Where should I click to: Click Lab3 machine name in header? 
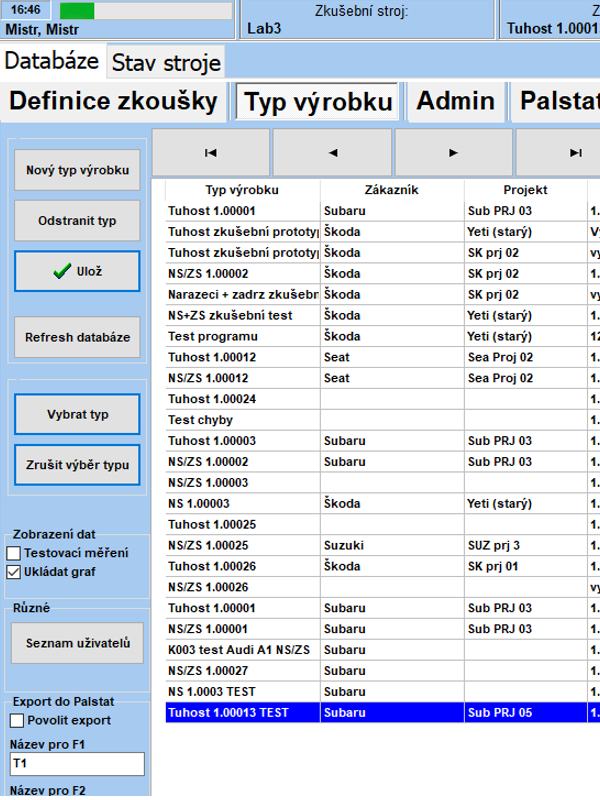tap(264, 28)
